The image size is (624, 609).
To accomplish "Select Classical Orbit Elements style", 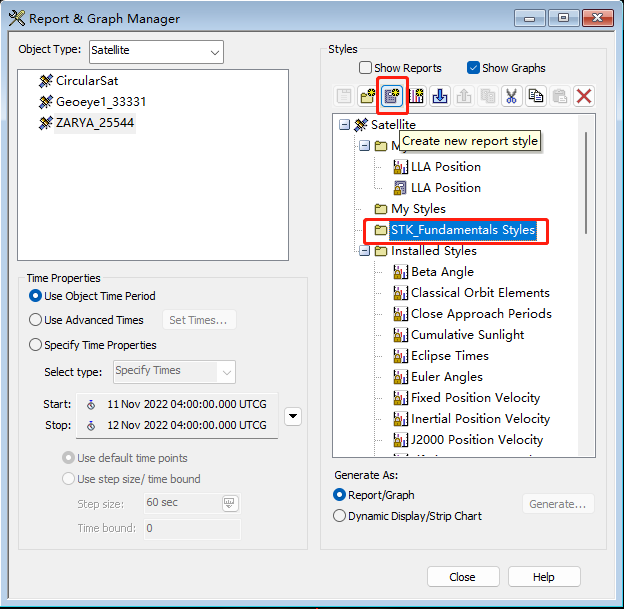I will click(479, 293).
